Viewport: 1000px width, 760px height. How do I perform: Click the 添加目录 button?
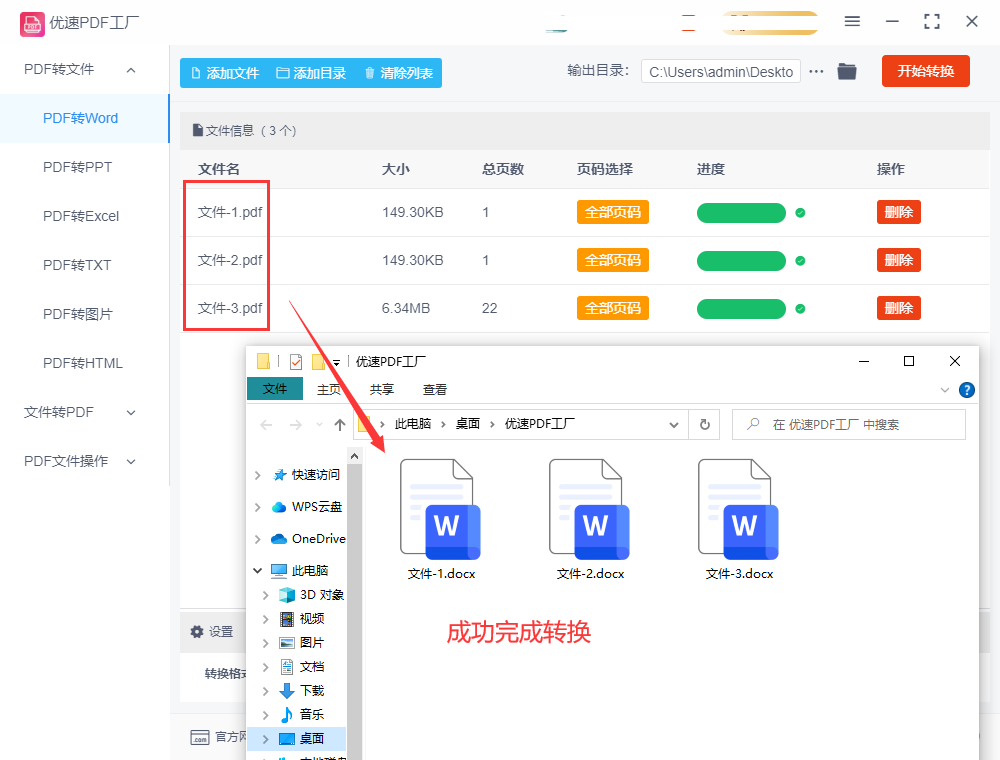coord(311,73)
